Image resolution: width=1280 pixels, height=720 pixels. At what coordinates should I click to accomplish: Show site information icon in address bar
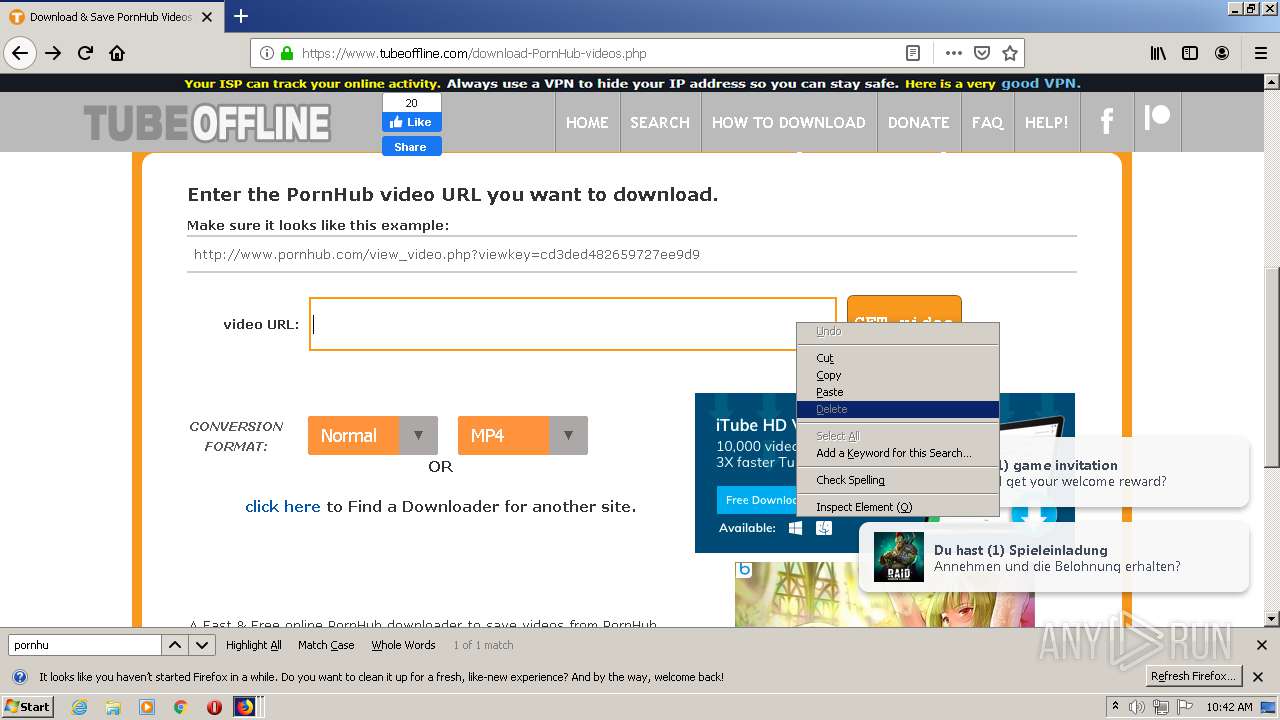click(x=267, y=53)
